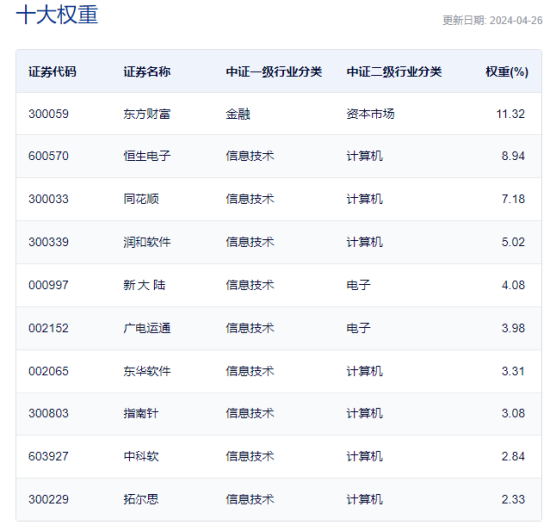Click 信息技术 in the 润和软件 row
Screen dimensions: 550x525
tap(250, 242)
